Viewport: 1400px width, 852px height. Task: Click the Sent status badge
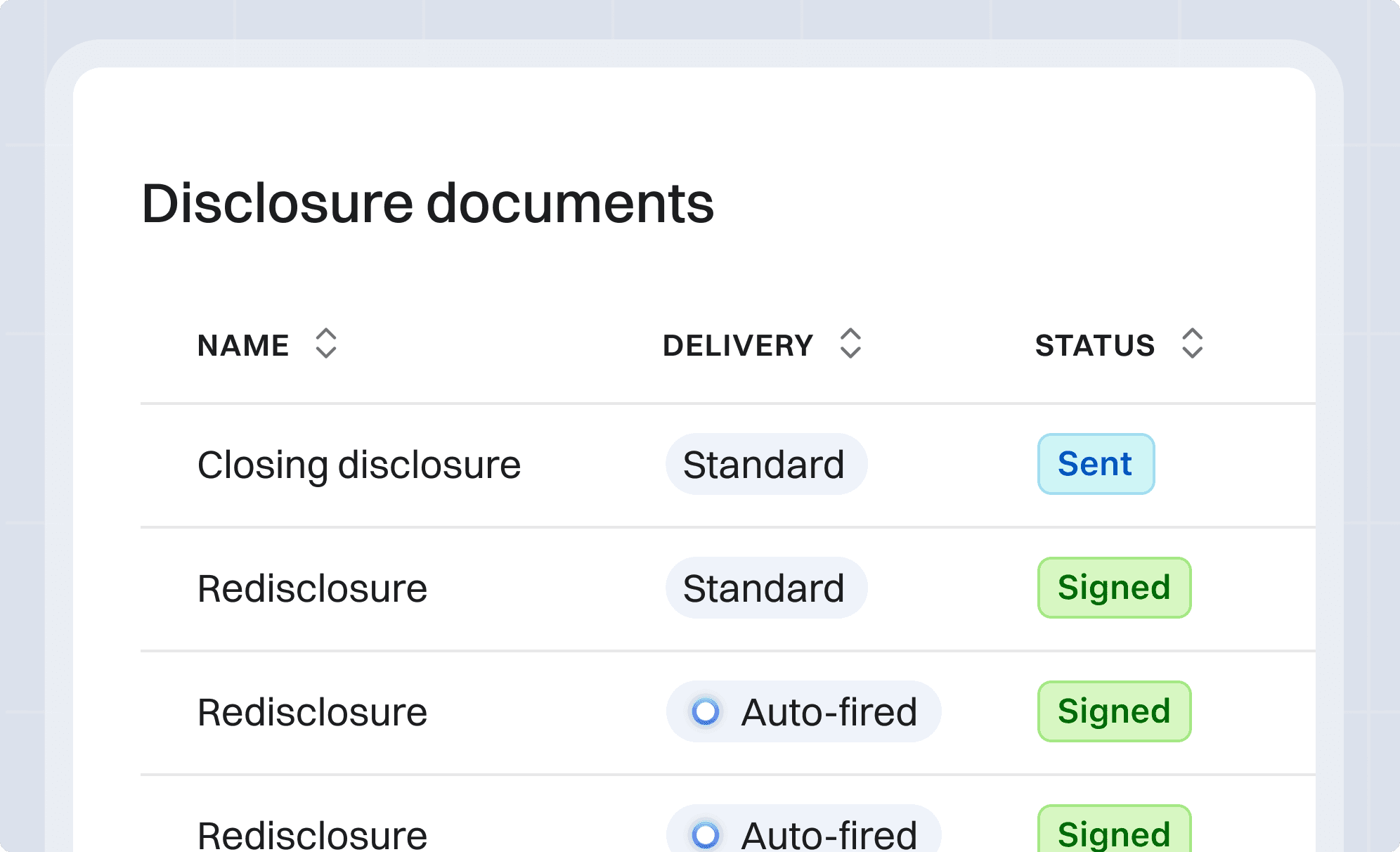click(x=1095, y=463)
